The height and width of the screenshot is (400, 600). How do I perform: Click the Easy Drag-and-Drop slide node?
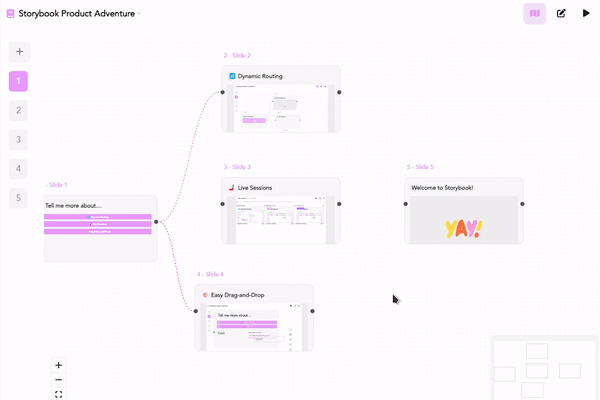coord(254,318)
